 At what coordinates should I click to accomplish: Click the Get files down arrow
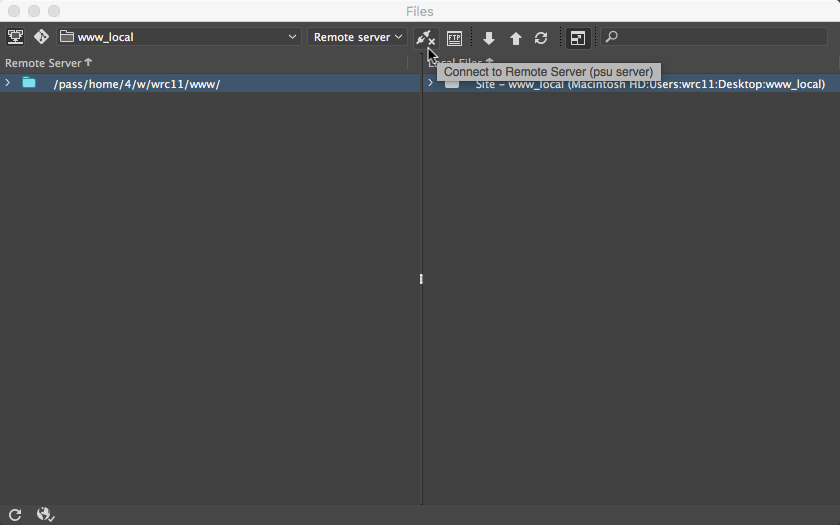coord(489,38)
